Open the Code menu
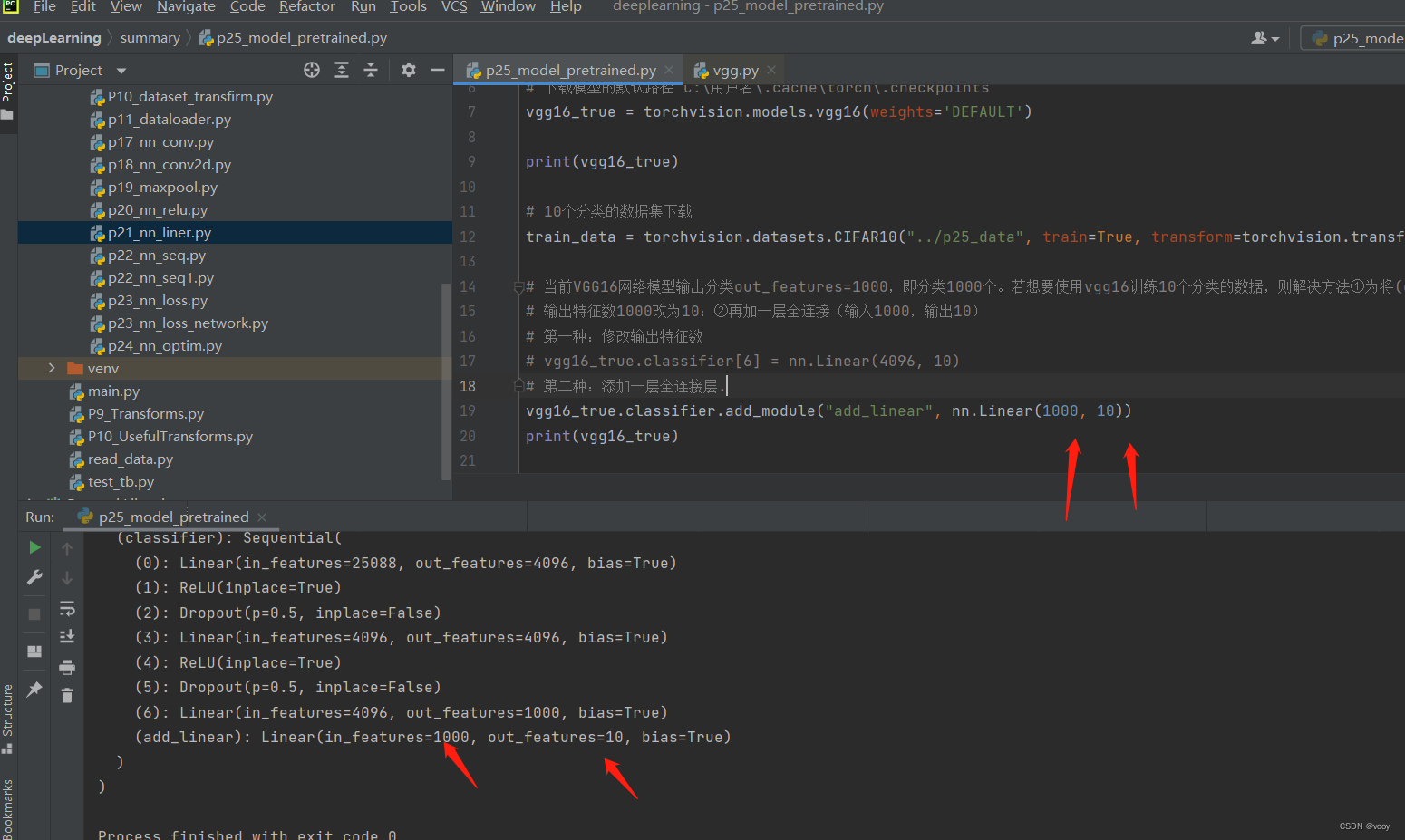This screenshot has width=1405, height=840. point(247,6)
